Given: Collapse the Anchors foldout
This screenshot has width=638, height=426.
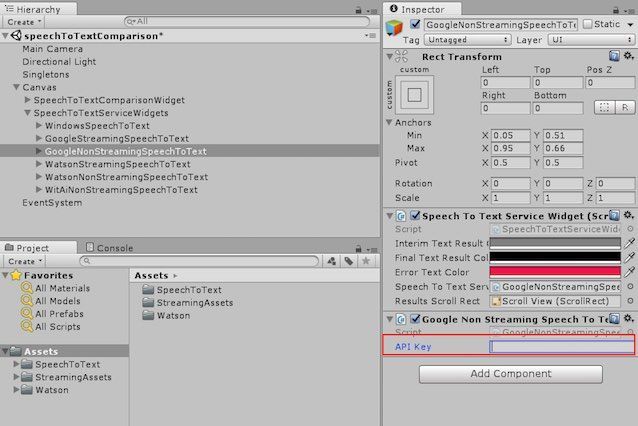Looking at the screenshot, I should 389,122.
